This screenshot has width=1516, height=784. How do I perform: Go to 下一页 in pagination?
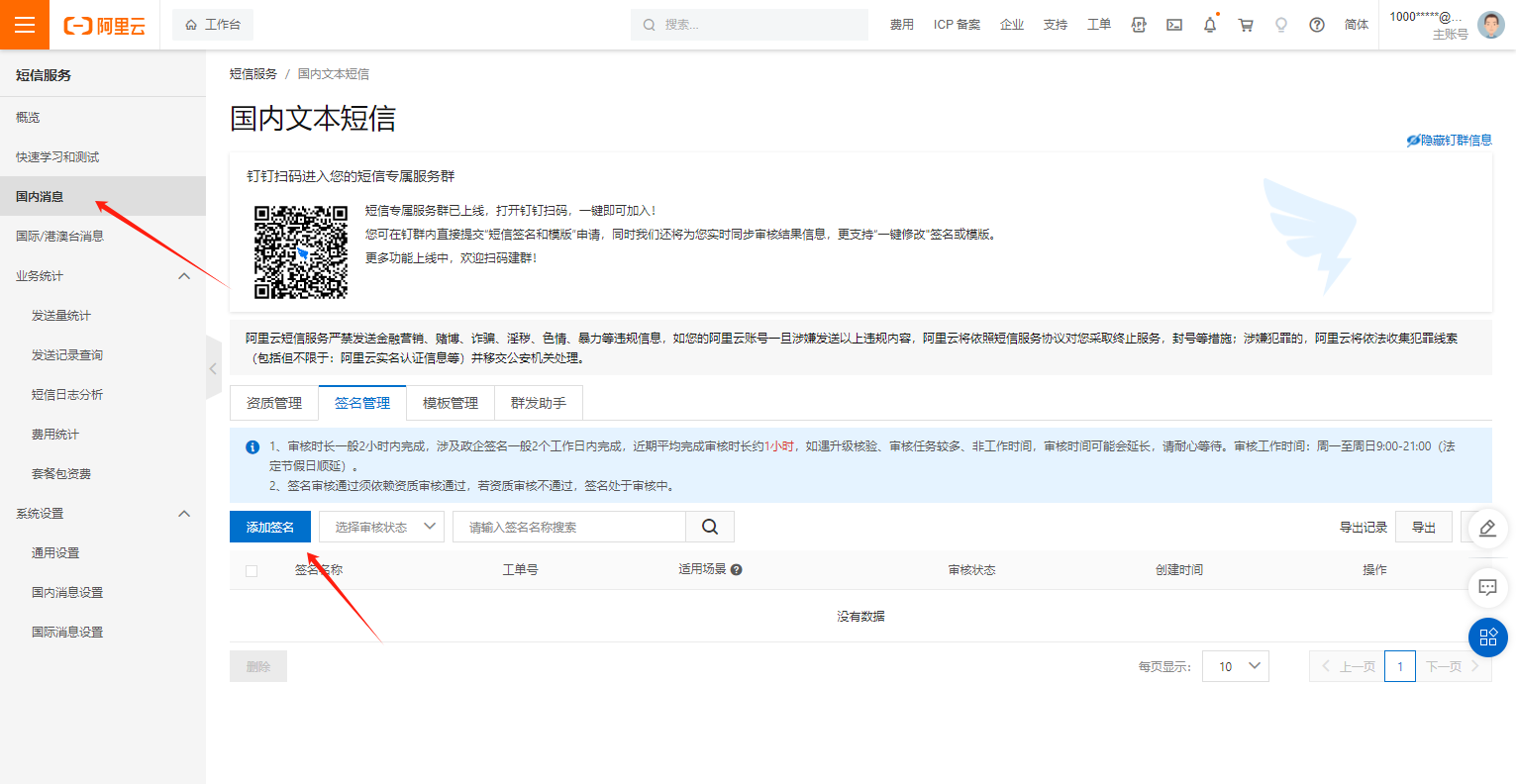(1454, 666)
